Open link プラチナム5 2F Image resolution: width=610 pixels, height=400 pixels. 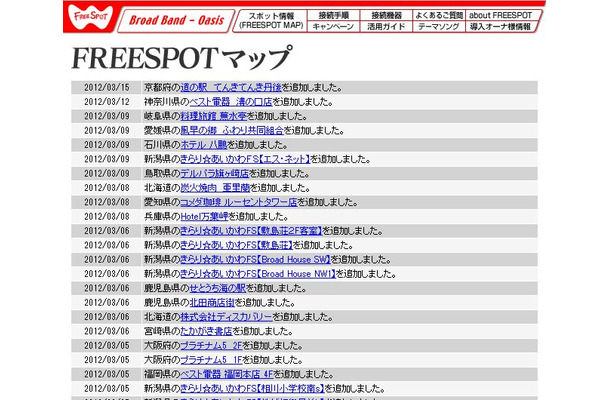click(x=211, y=346)
